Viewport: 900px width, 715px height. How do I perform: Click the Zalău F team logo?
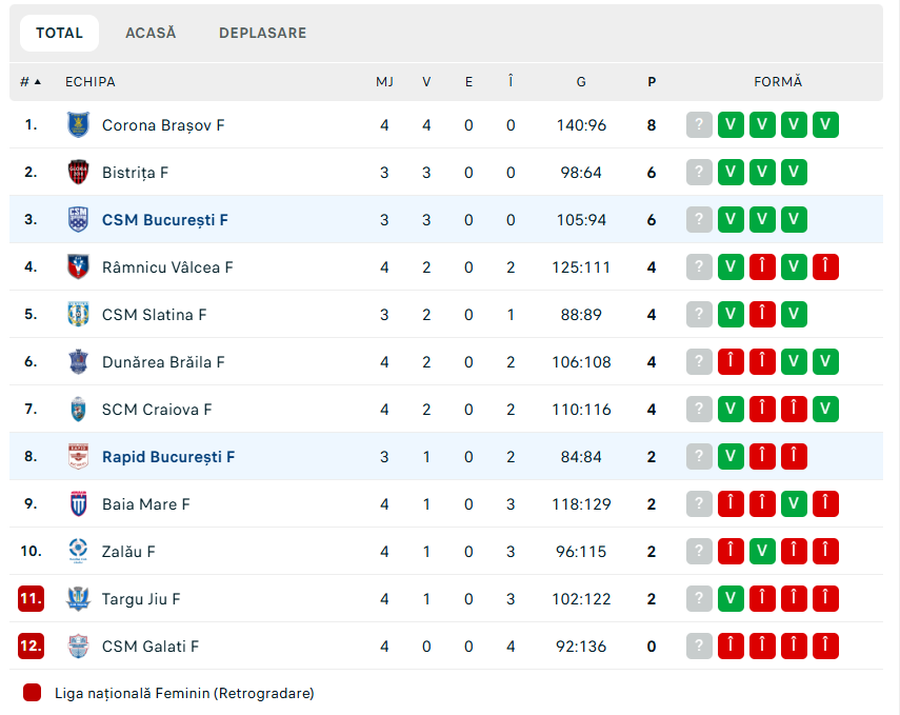(x=78, y=551)
